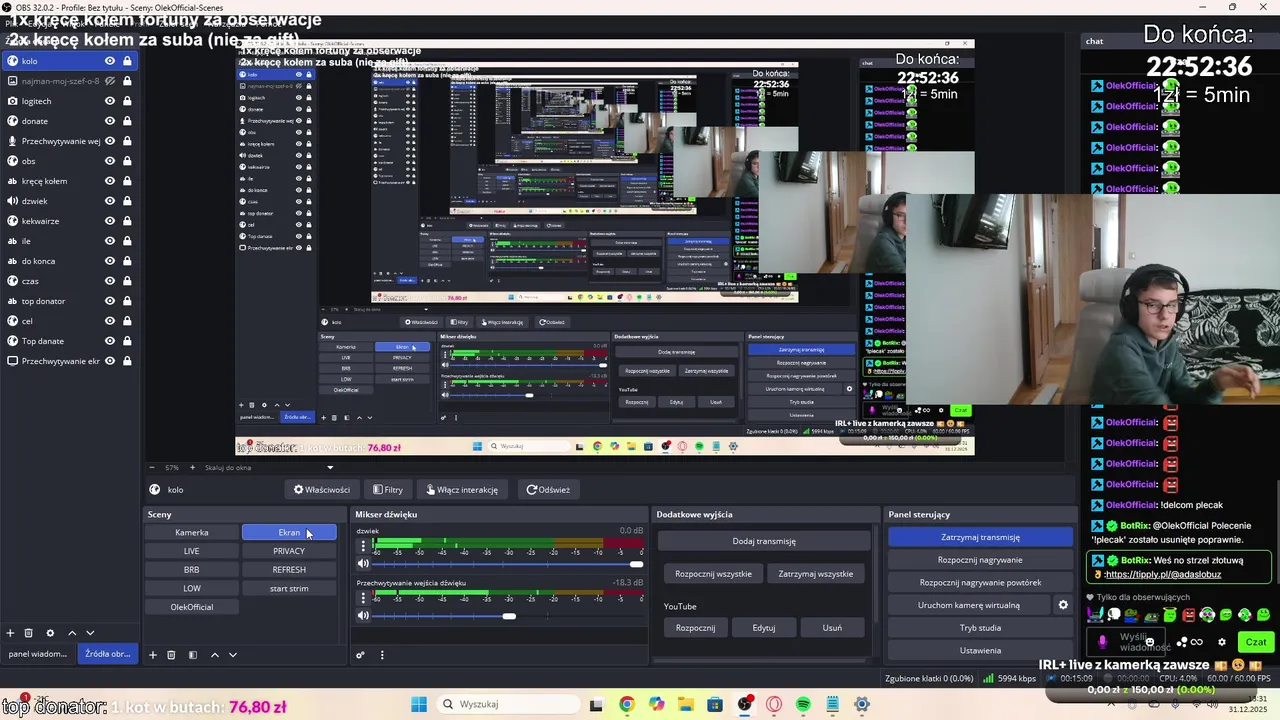1280x720 pixels.
Task: Open Windows Start menu
Action: (x=419, y=704)
